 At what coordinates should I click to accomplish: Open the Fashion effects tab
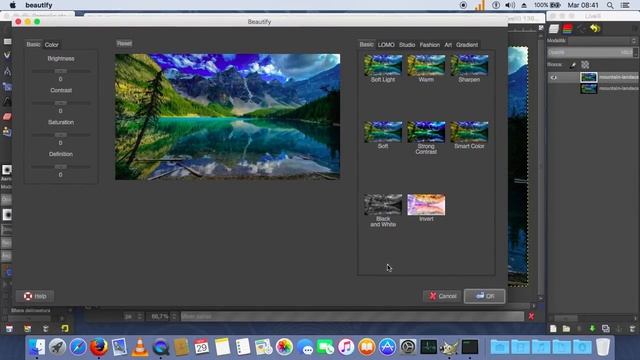429,44
